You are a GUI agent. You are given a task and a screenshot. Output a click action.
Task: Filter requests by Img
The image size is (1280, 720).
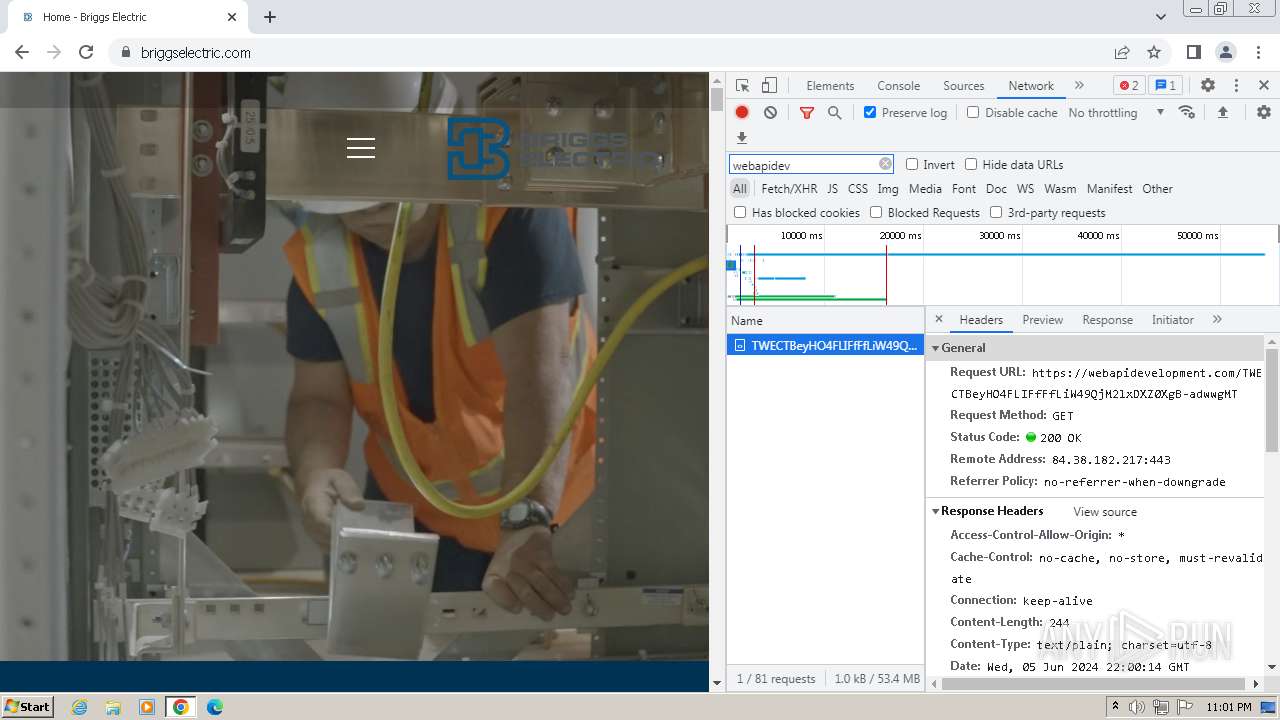[x=888, y=188]
